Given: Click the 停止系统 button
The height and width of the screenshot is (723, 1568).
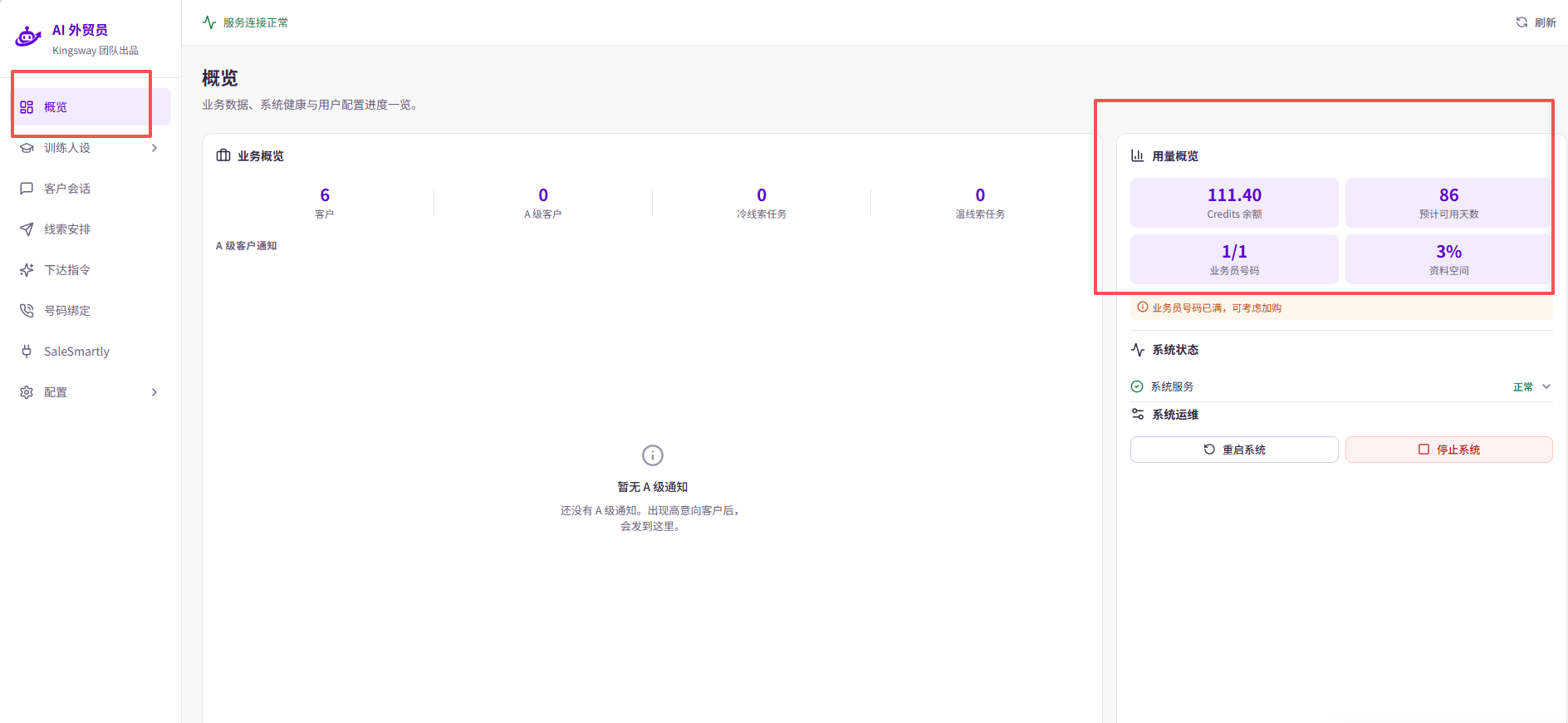Looking at the screenshot, I should [x=1449, y=450].
